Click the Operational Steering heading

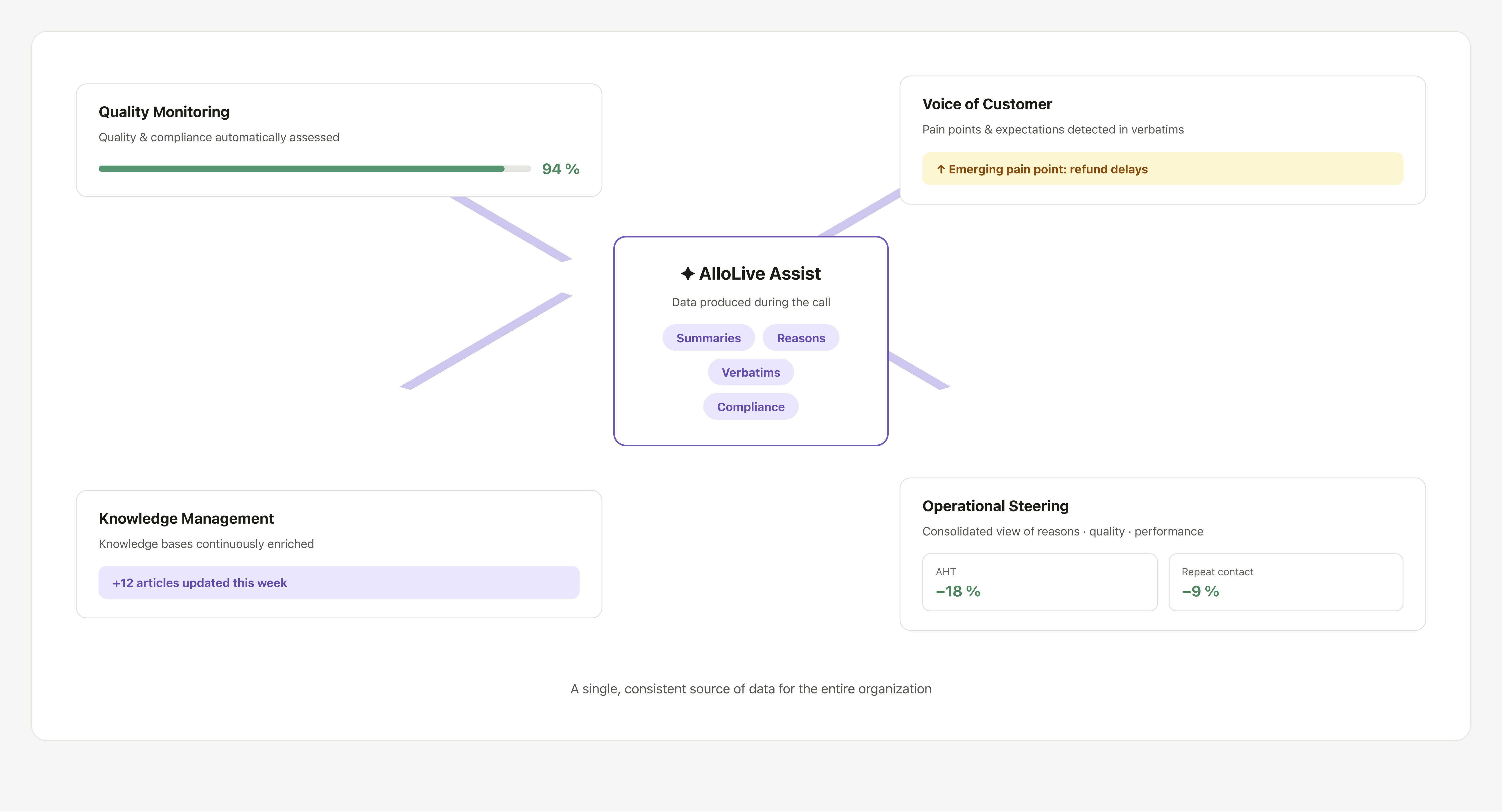[x=995, y=506]
